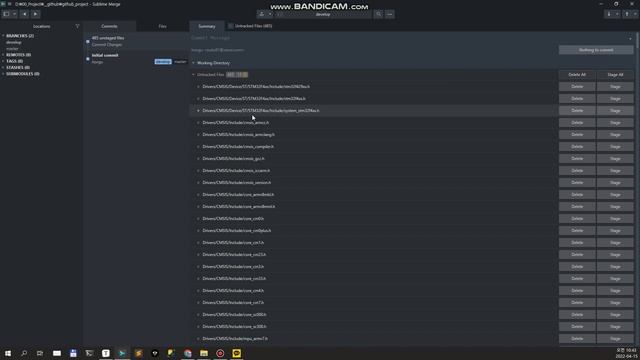
Task: Open the Windows taskbar search icon
Action: 24,353
